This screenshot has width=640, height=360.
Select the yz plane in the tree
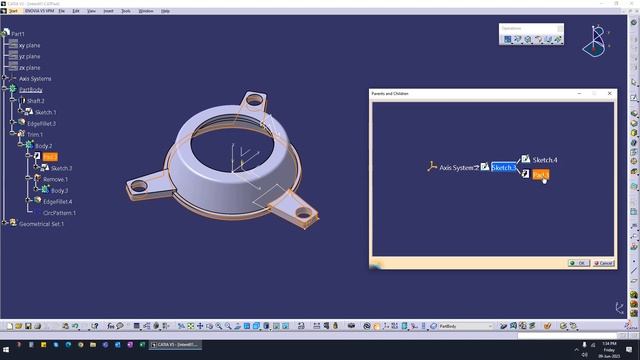[29, 56]
